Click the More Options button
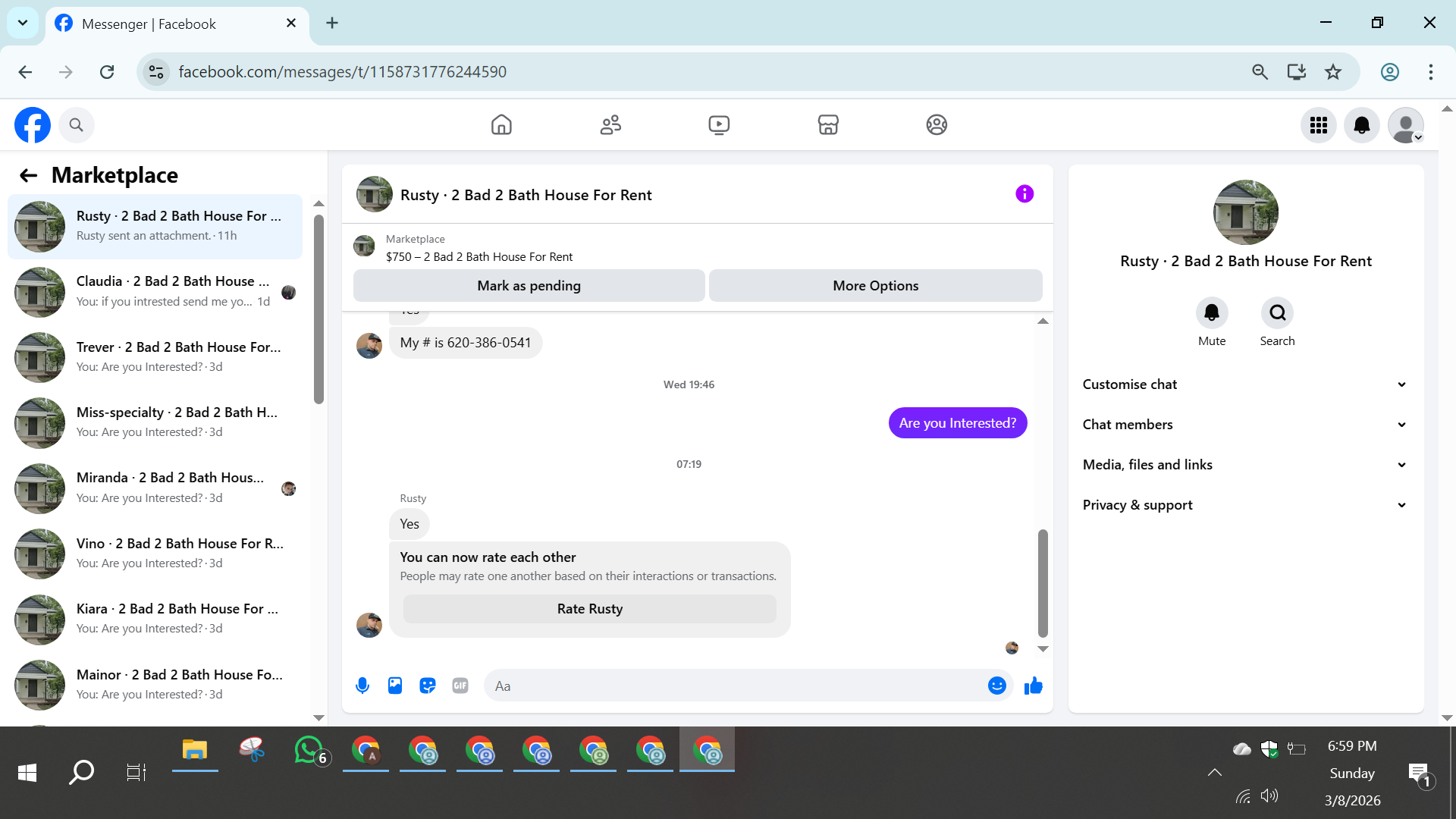1456x819 pixels. pyautogui.click(x=875, y=286)
